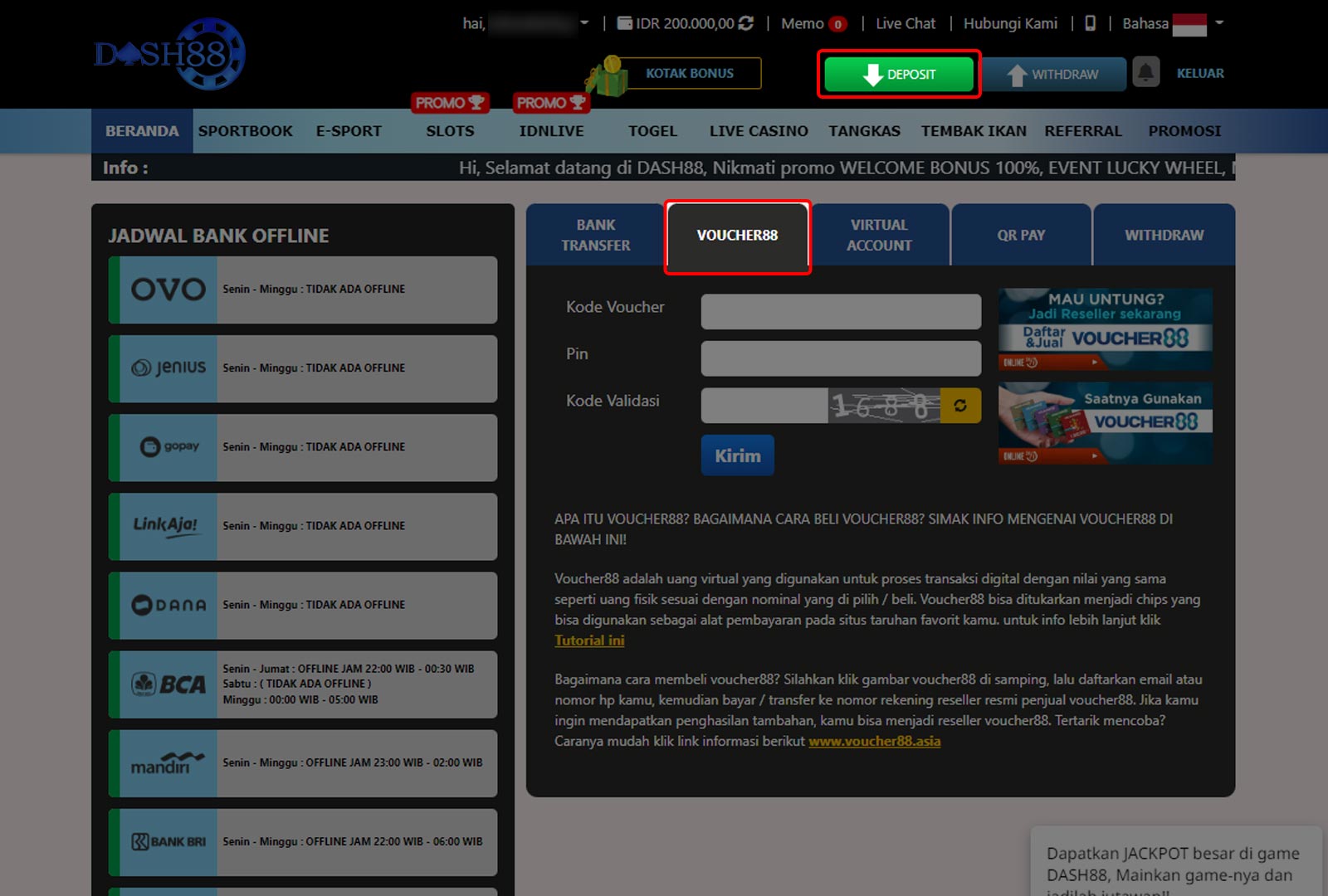Open the Kotak Bonus gift box
1328x896 pixels.
pos(607,76)
